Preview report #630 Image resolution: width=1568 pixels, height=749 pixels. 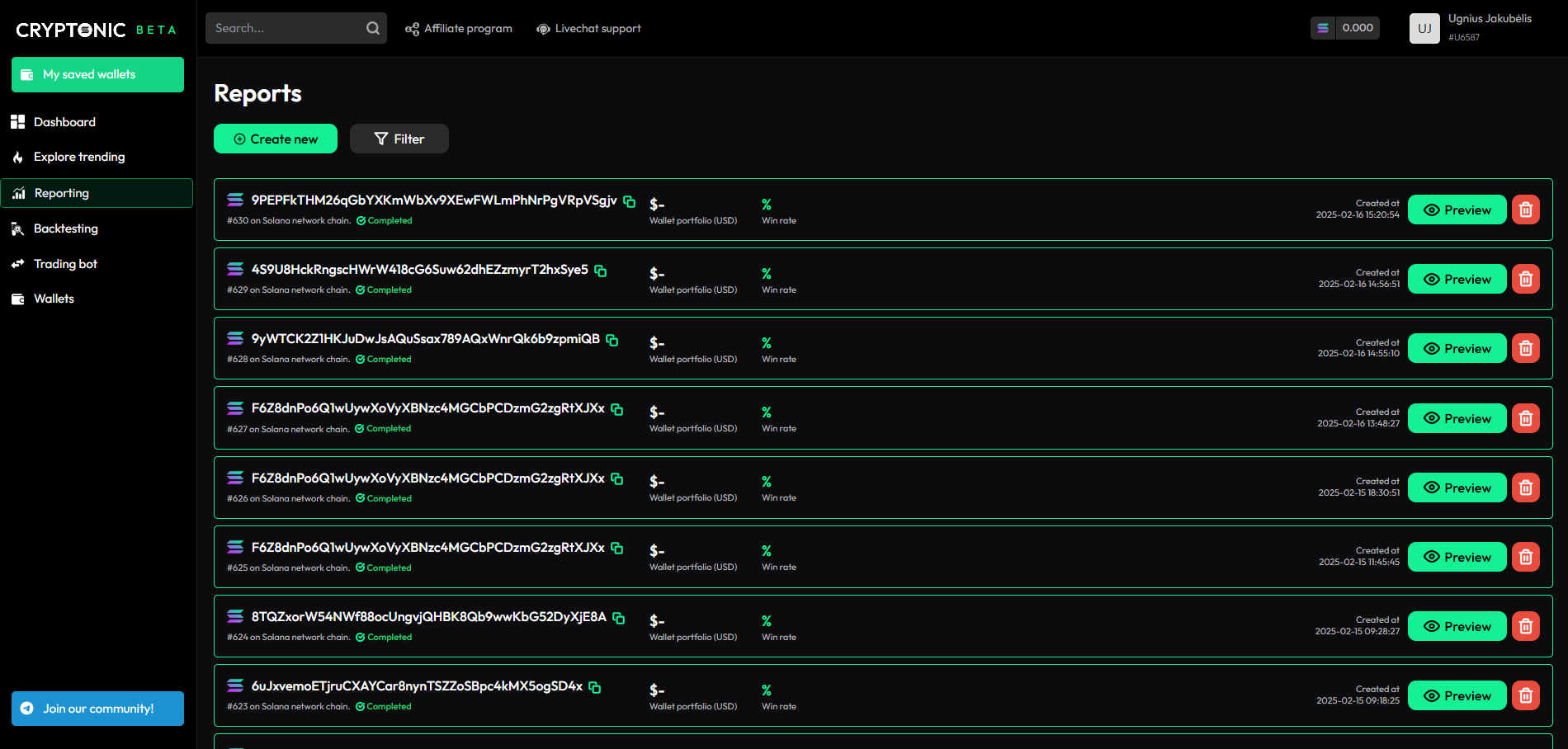pyautogui.click(x=1457, y=210)
